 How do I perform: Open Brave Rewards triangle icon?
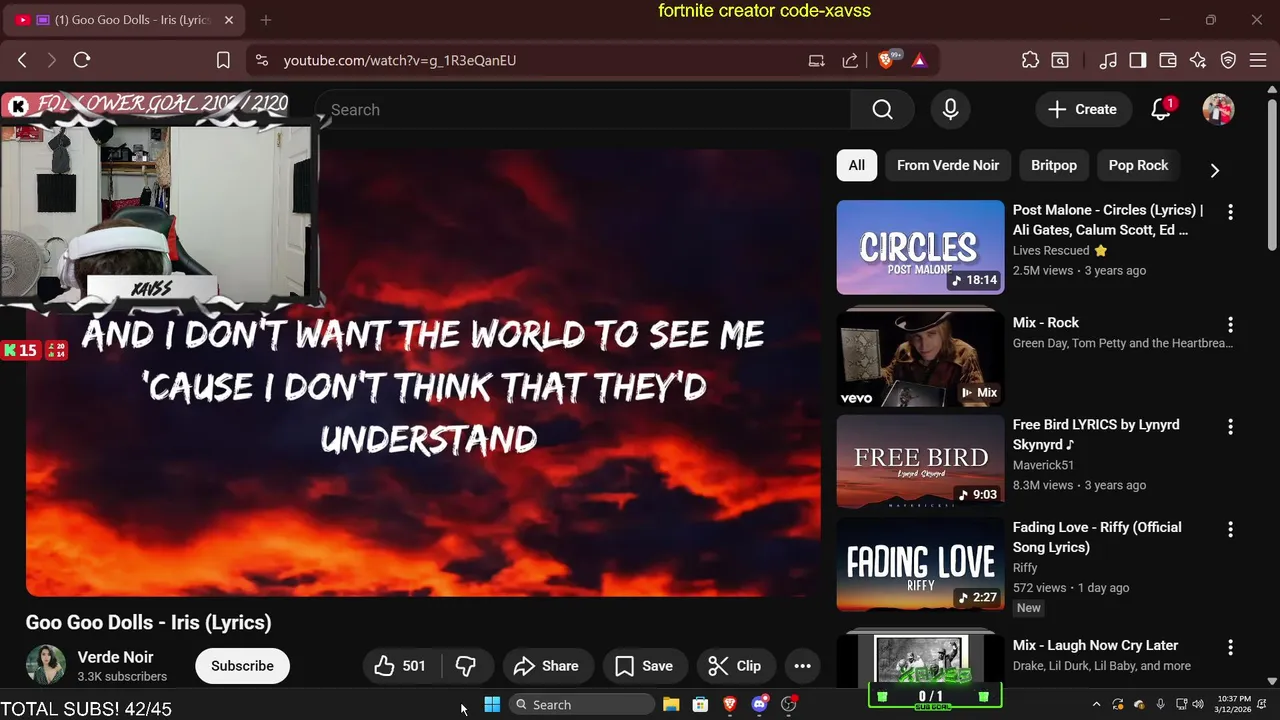[919, 60]
